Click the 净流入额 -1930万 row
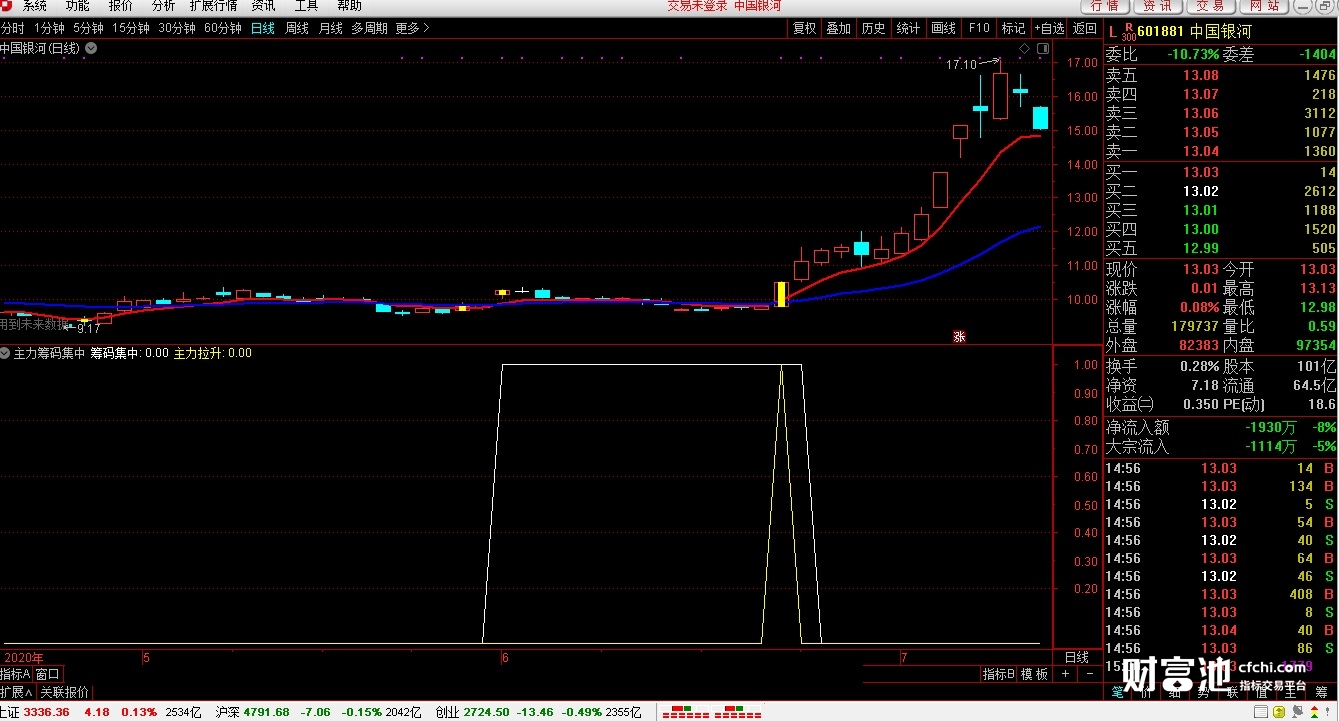 pyautogui.click(x=1220, y=427)
